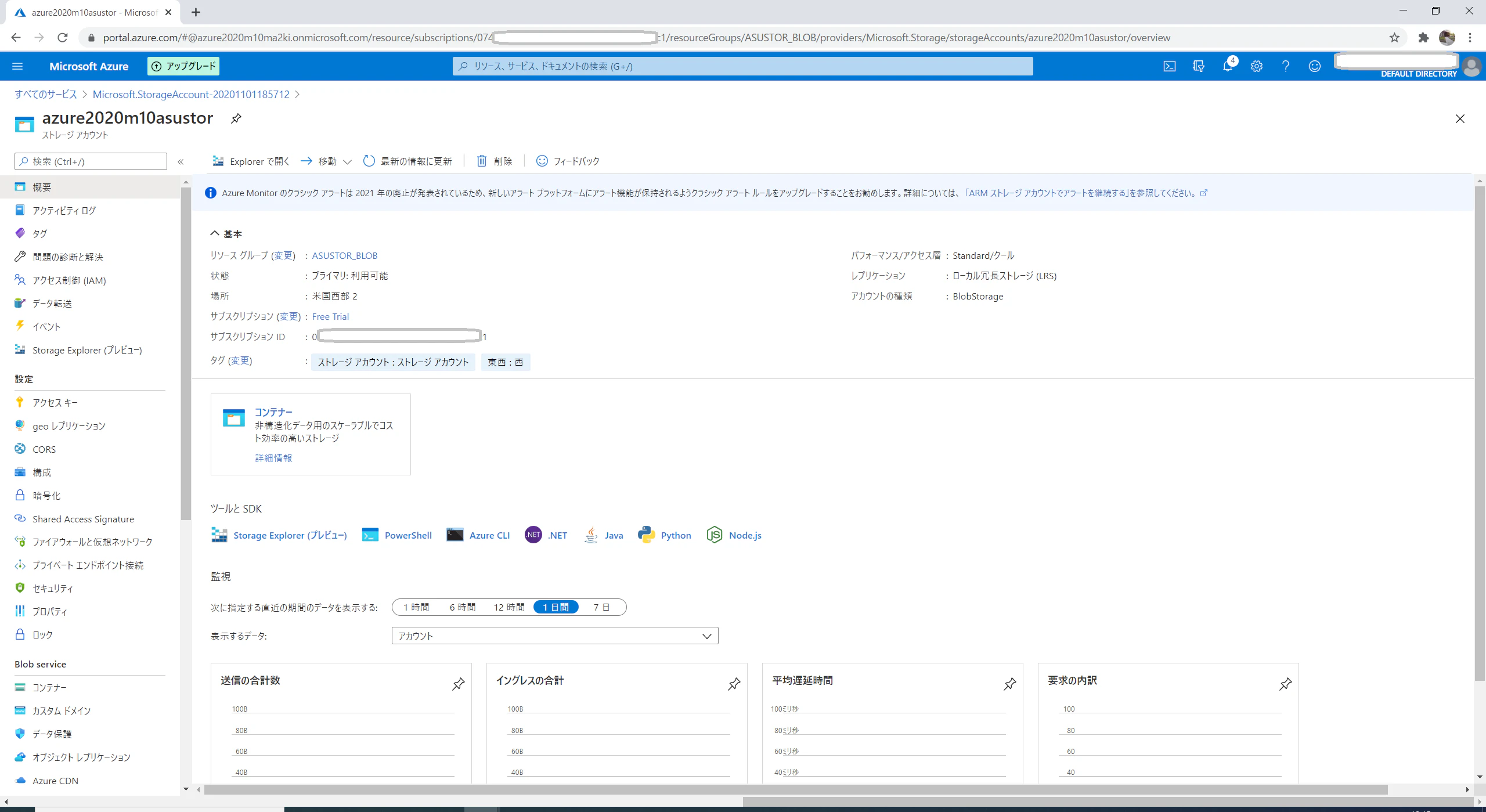Open the 詳細情報 link in the container tile
Screen dimensions: 1486x812
click(273, 458)
